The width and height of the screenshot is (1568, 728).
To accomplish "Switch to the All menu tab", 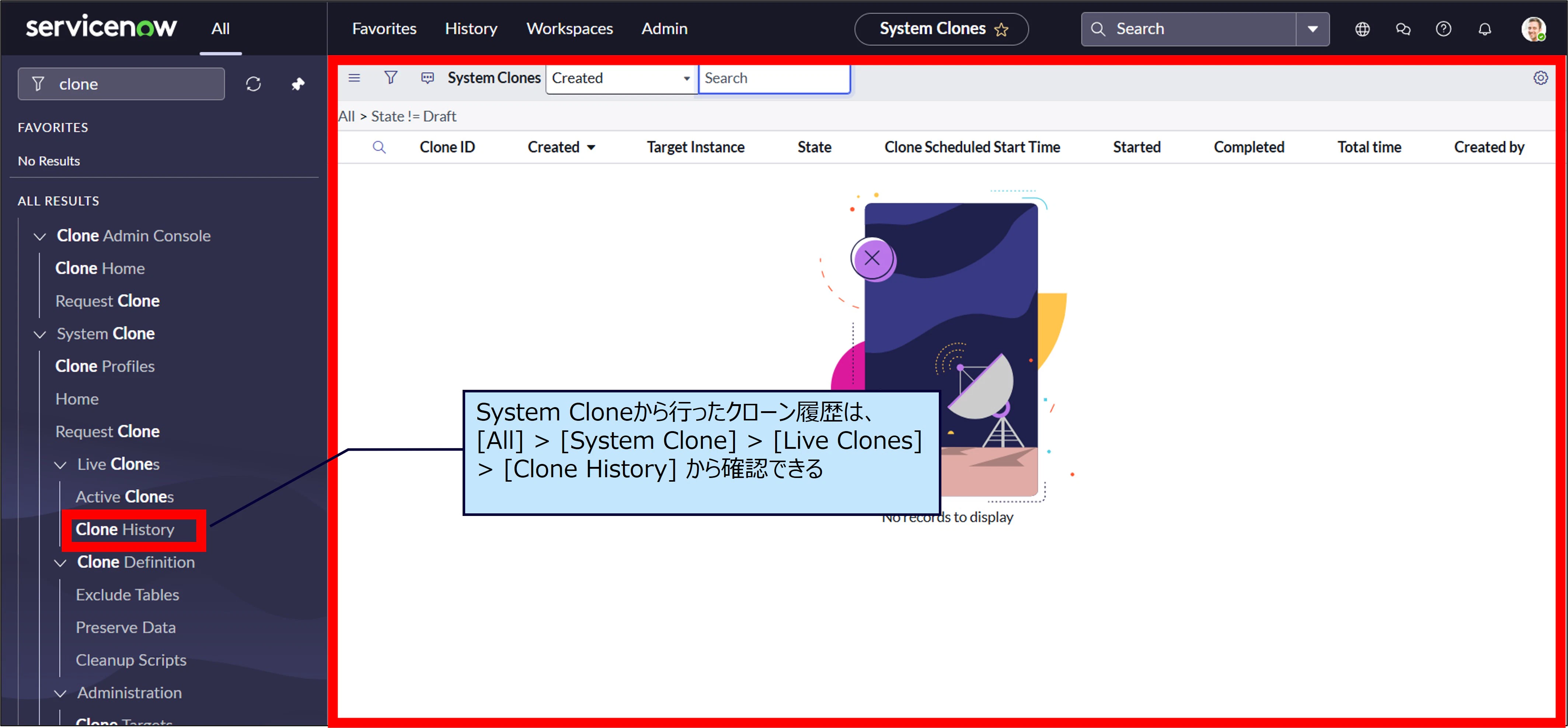I will pos(220,29).
